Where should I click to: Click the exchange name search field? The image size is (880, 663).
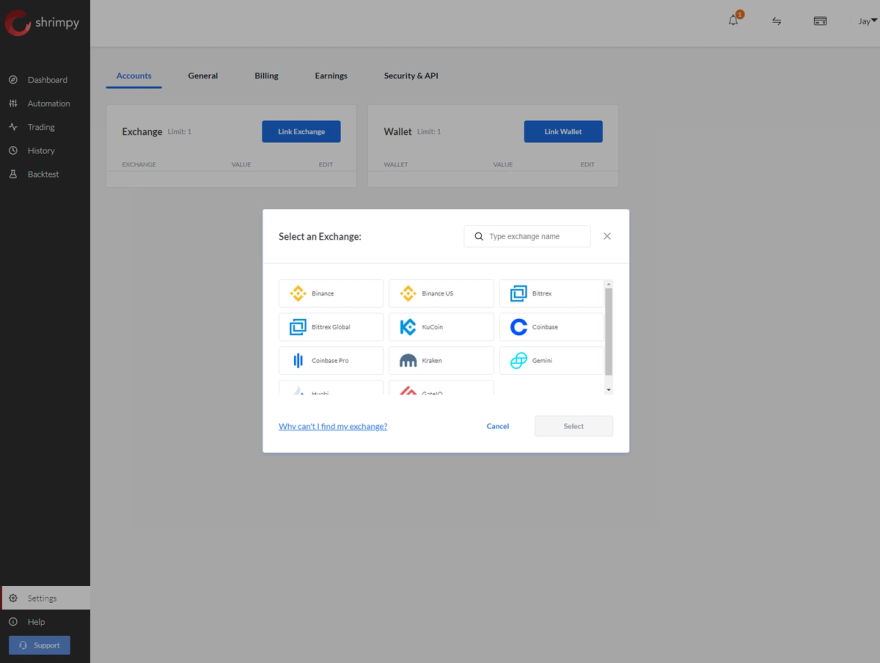click(x=527, y=236)
